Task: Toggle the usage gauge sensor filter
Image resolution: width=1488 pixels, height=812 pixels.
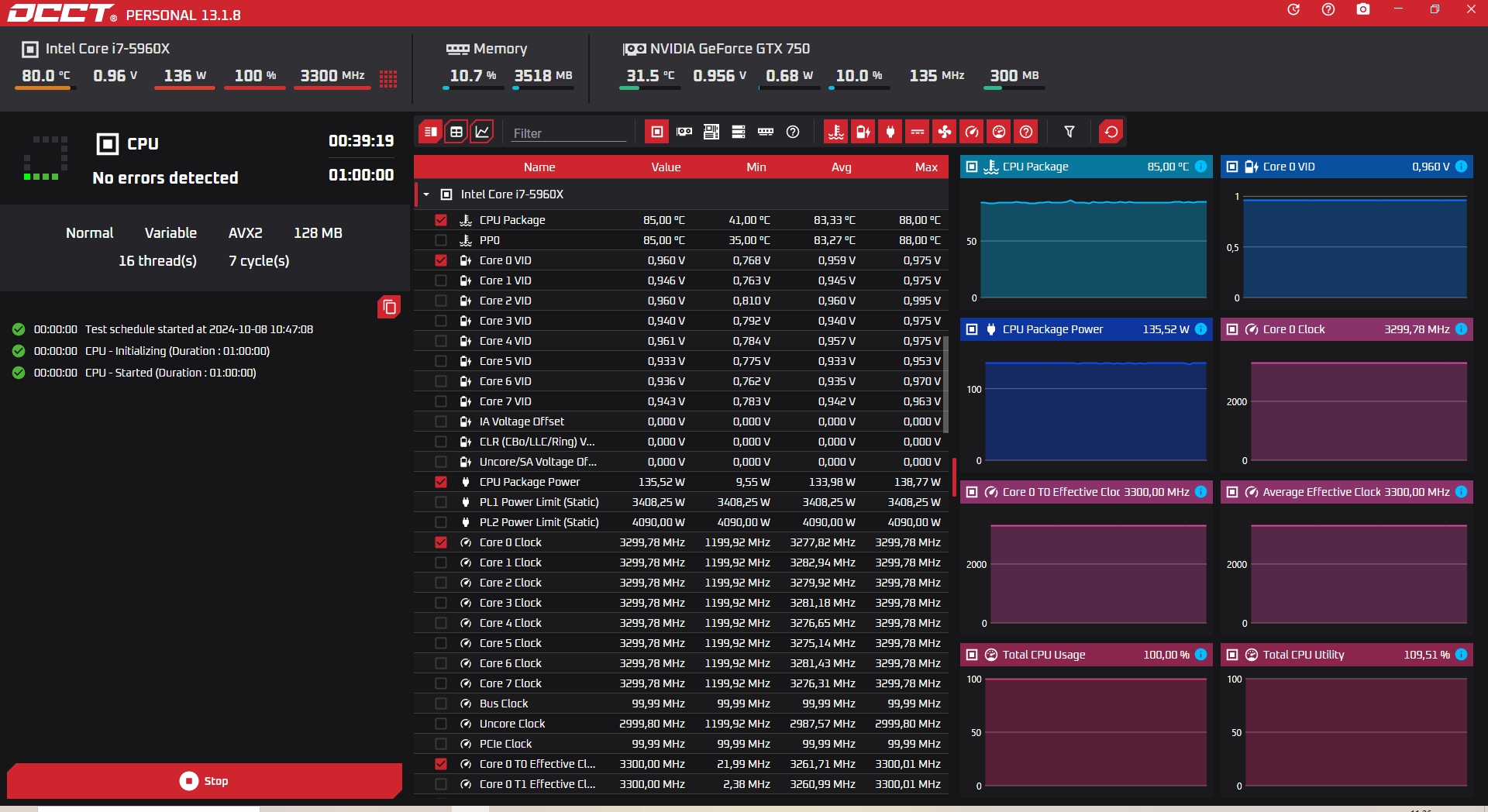Action: (x=999, y=132)
